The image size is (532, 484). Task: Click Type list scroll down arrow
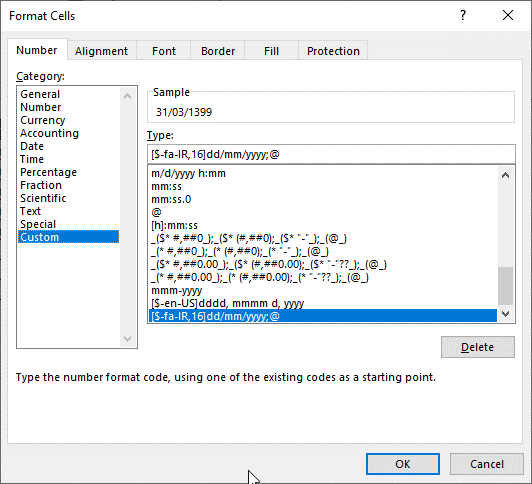pyautogui.click(x=506, y=314)
